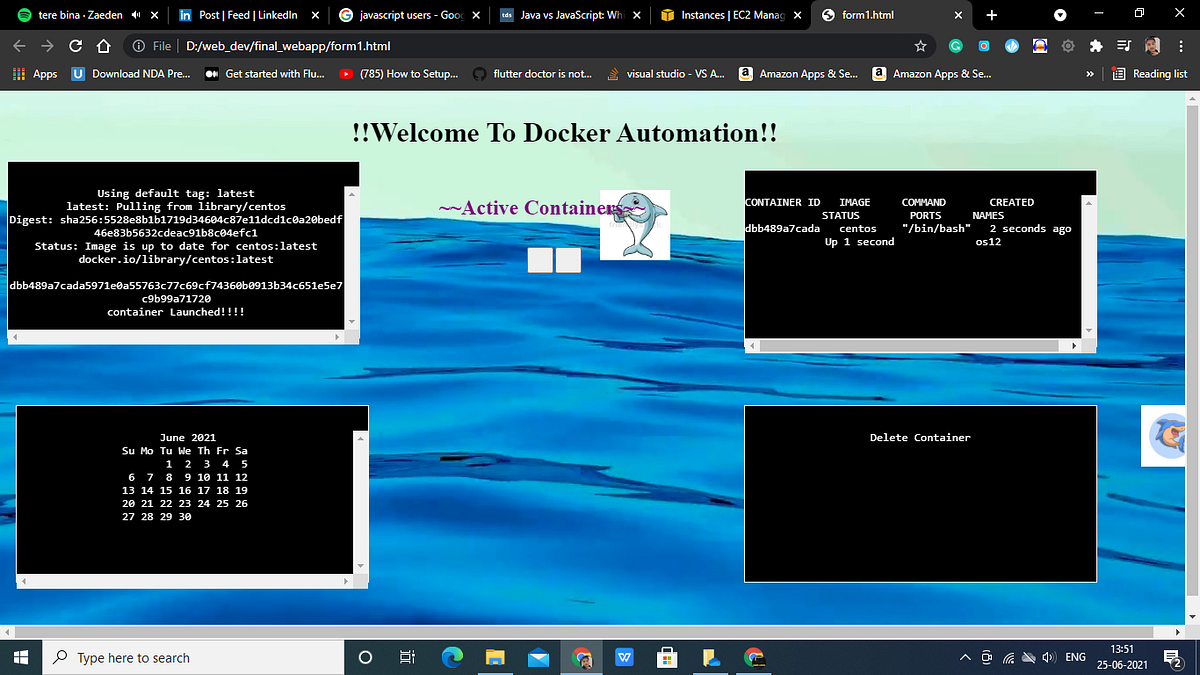
Task: Bookmark this page with the star icon
Action: [920, 46]
